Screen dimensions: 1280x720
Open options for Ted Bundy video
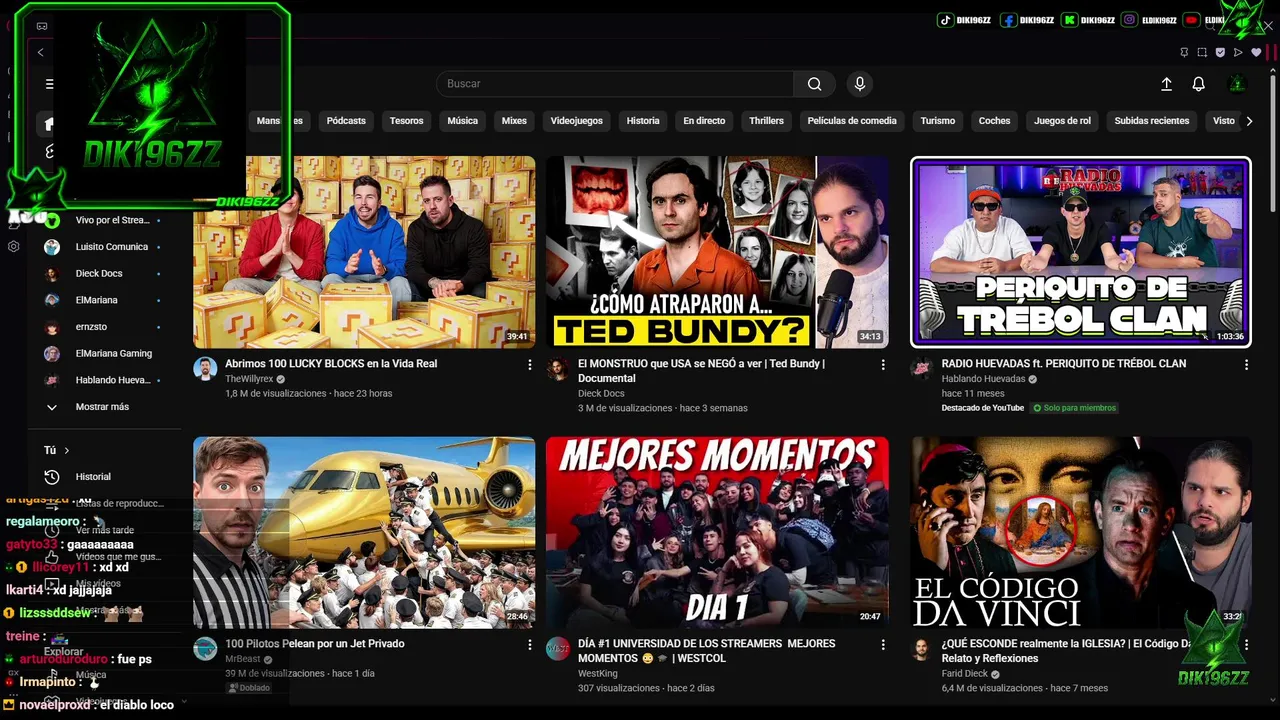pos(882,365)
